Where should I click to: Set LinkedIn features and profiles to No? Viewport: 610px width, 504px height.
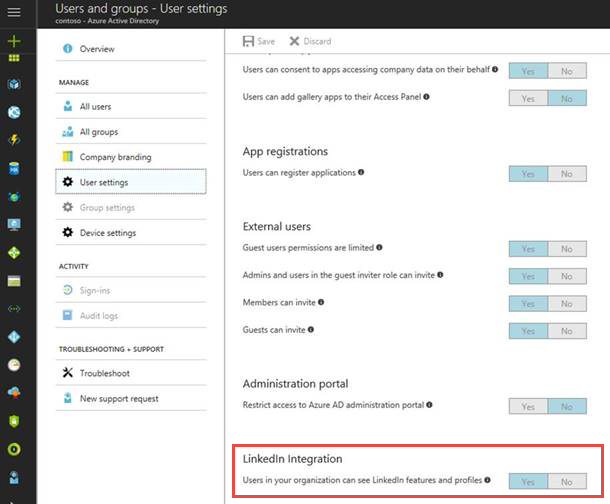(x=567, y=481)
